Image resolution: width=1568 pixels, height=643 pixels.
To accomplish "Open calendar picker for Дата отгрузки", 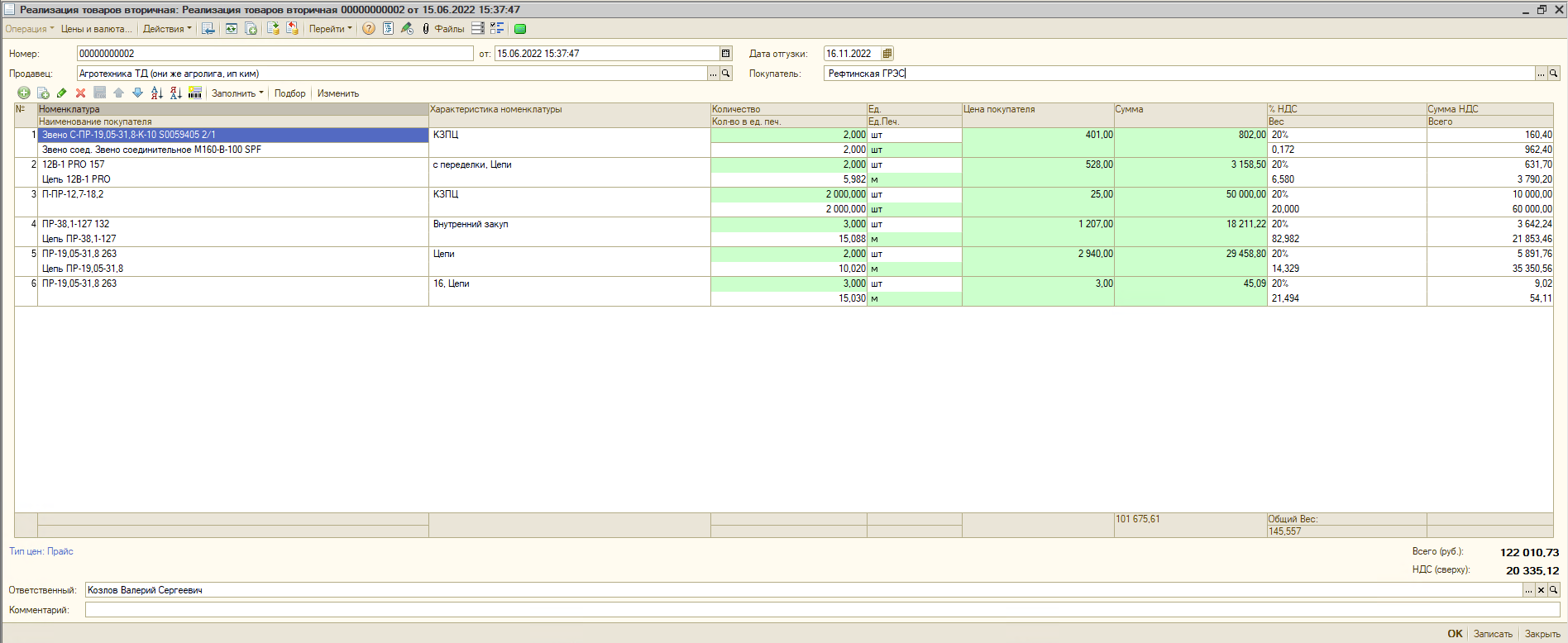I will pos(887,54).
